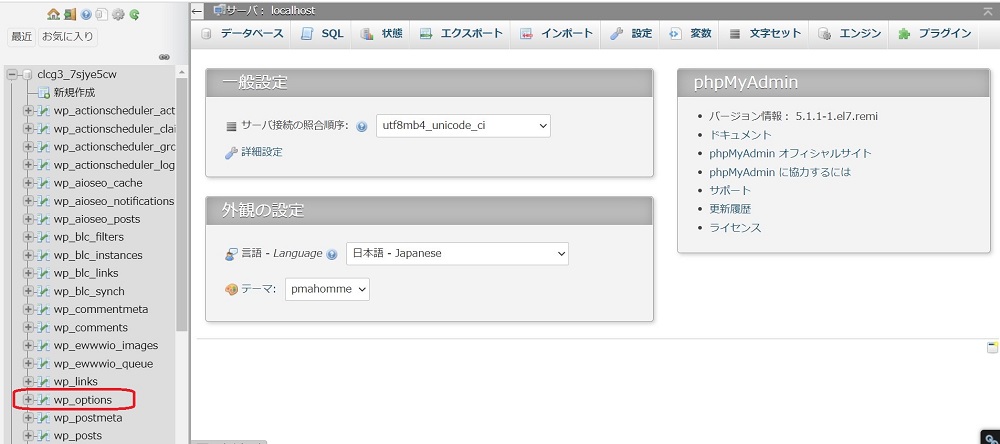Image resolution: width=1000 pixels, height=444 pixels.
Task: Open the pmahomme theme dropdown
Action: pos(327,289)
